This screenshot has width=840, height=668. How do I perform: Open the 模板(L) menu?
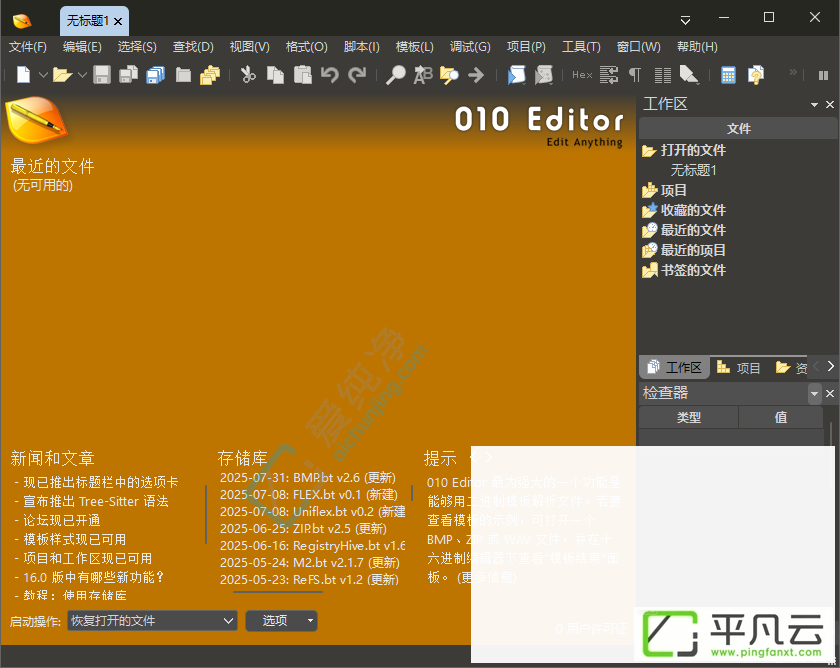tap(415, 47)
